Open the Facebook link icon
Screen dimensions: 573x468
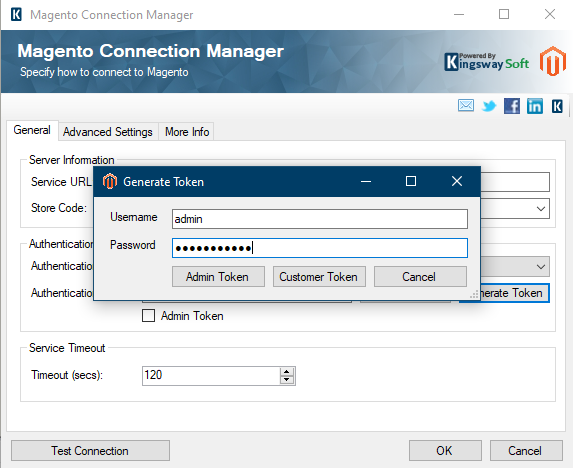pyautogui.click(x=512, y=106)
